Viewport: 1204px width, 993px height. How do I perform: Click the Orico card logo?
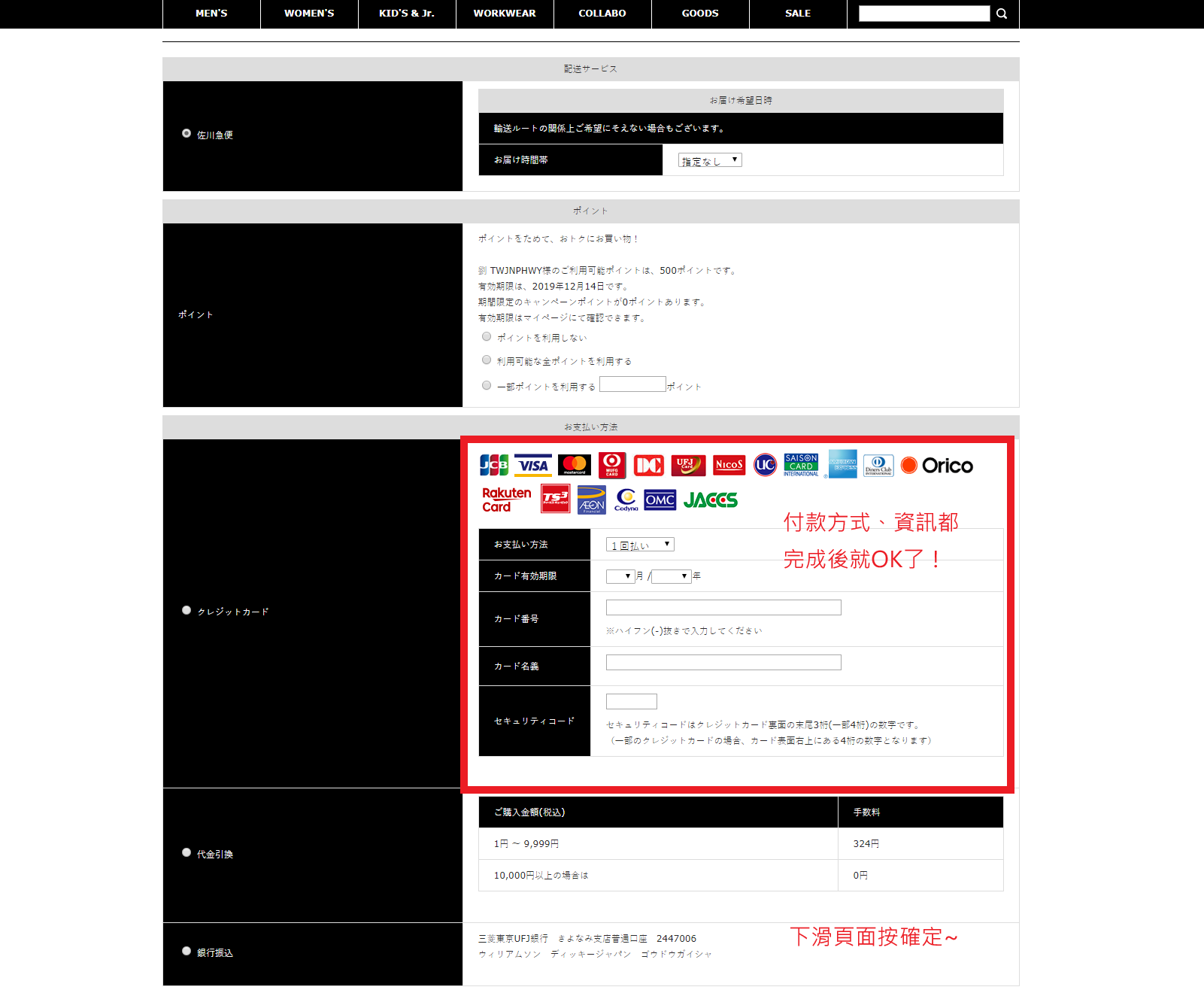pos(937,466)
